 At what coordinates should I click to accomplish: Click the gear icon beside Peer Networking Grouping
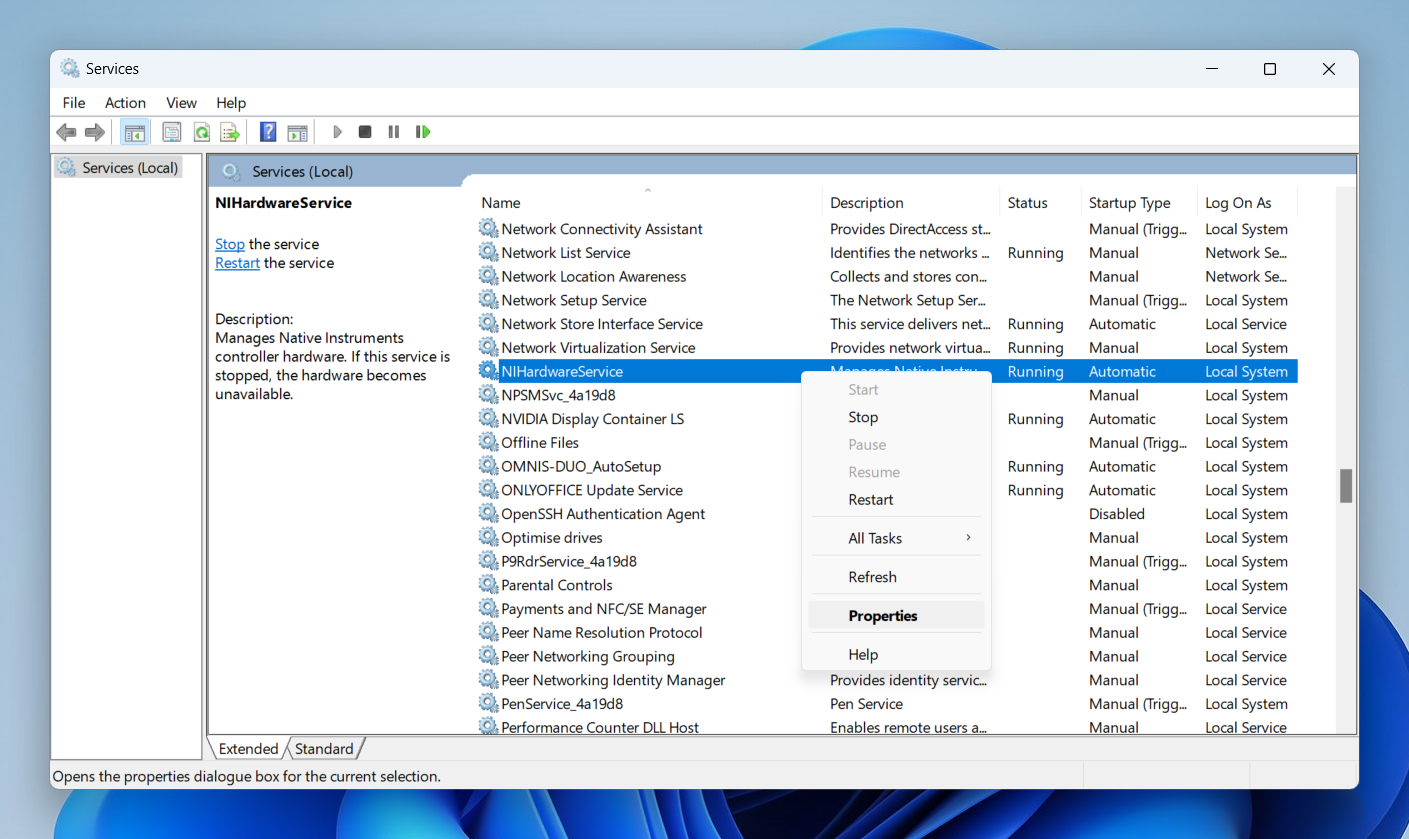[x=488, y=657]
